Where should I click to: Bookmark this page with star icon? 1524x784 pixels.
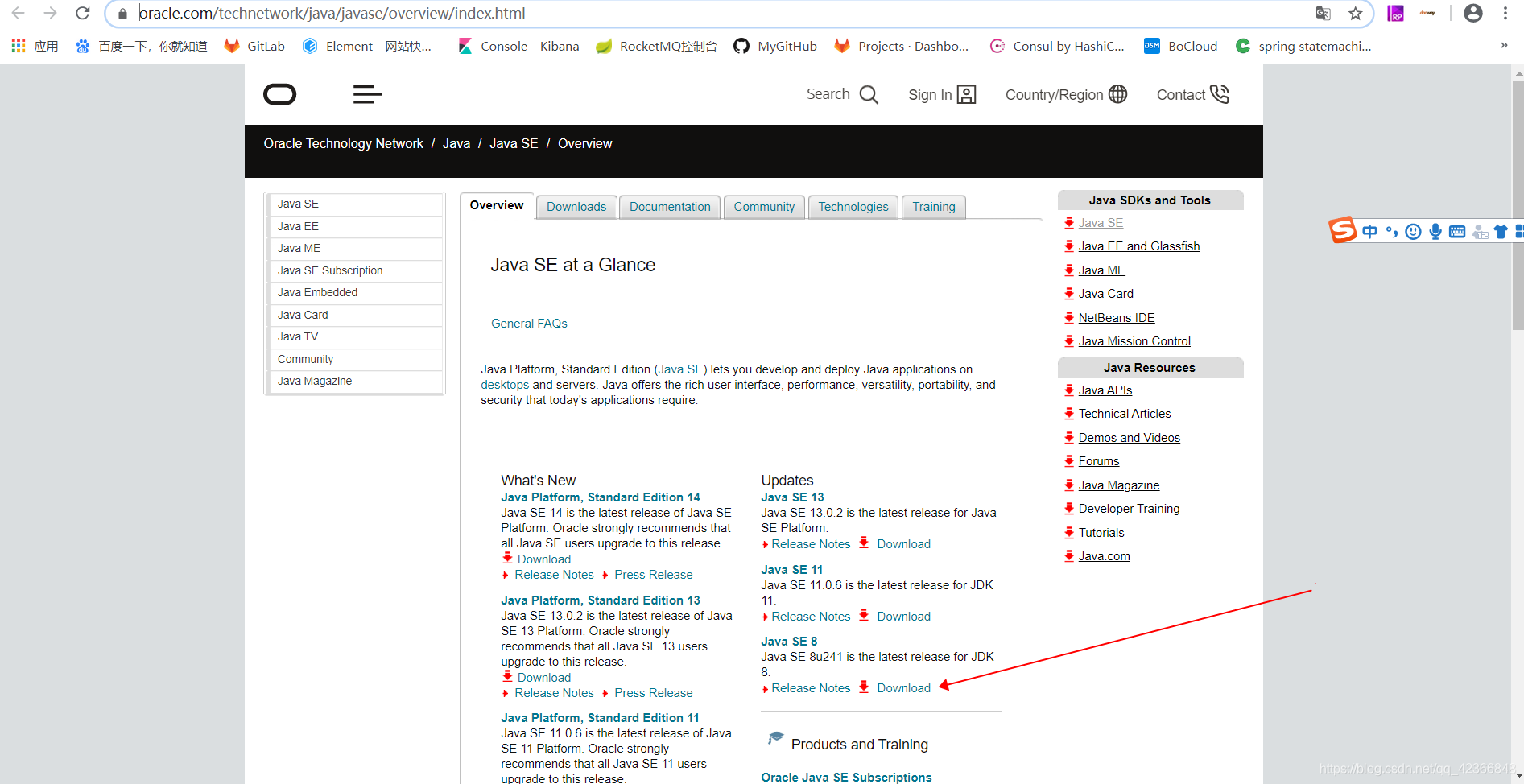(x=1356, y=13)
